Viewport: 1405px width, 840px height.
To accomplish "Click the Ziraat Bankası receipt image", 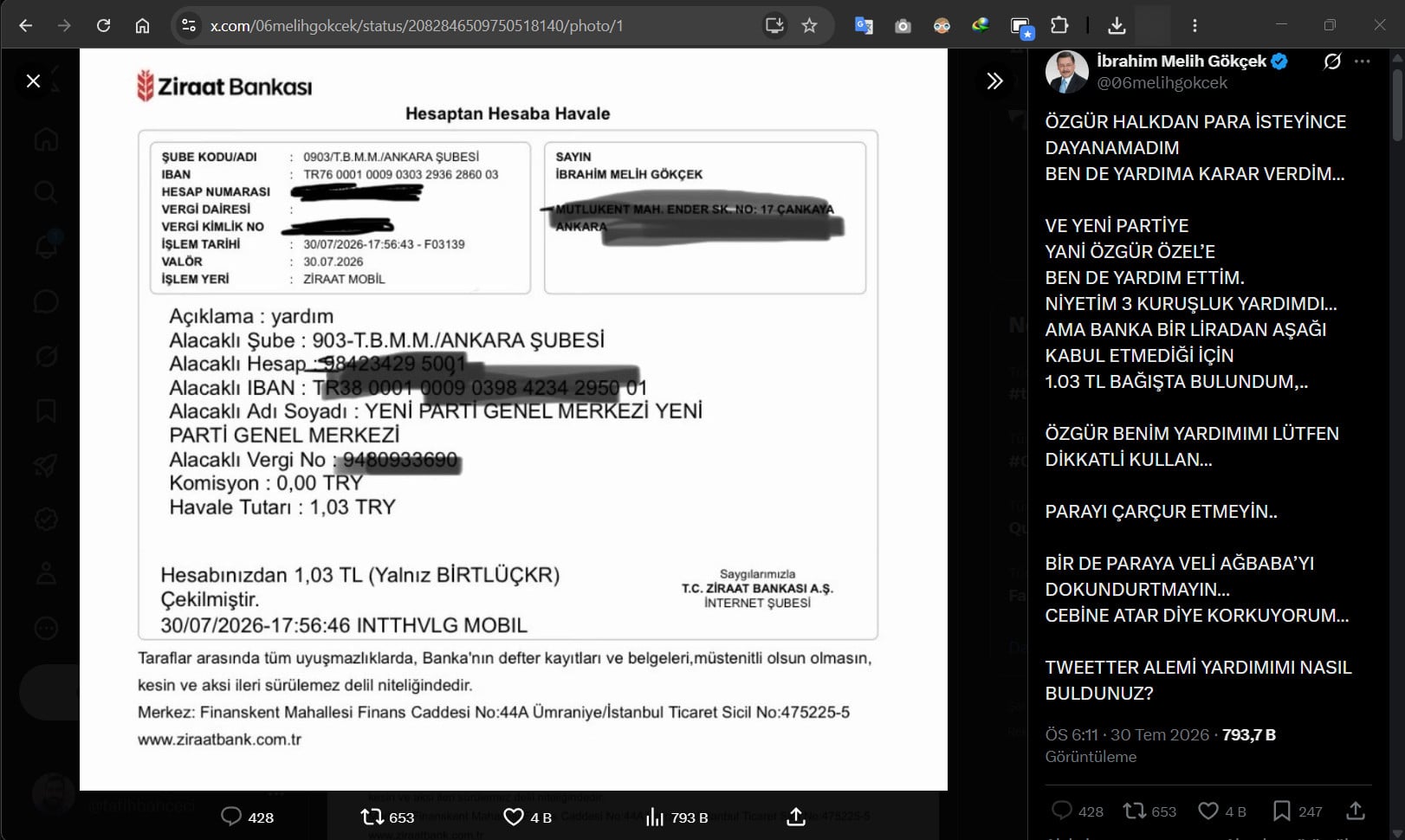I will [514, 419].
